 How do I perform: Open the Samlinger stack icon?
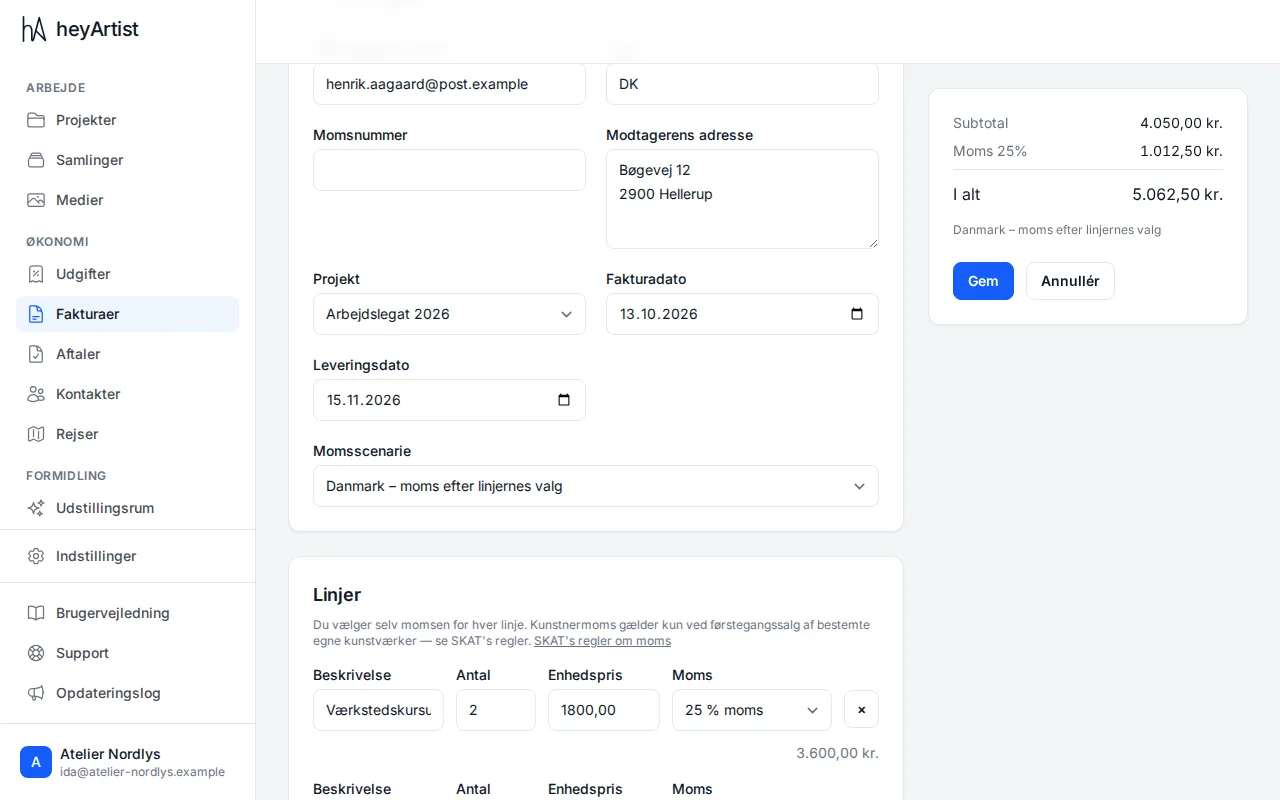pos(36,160)
